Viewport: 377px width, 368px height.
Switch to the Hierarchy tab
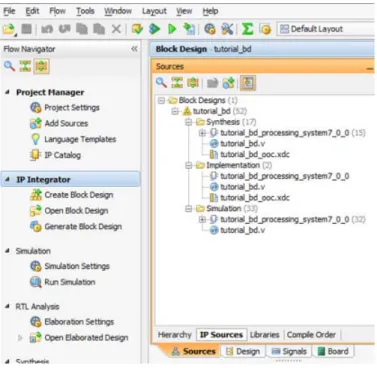tap(175, 335)
